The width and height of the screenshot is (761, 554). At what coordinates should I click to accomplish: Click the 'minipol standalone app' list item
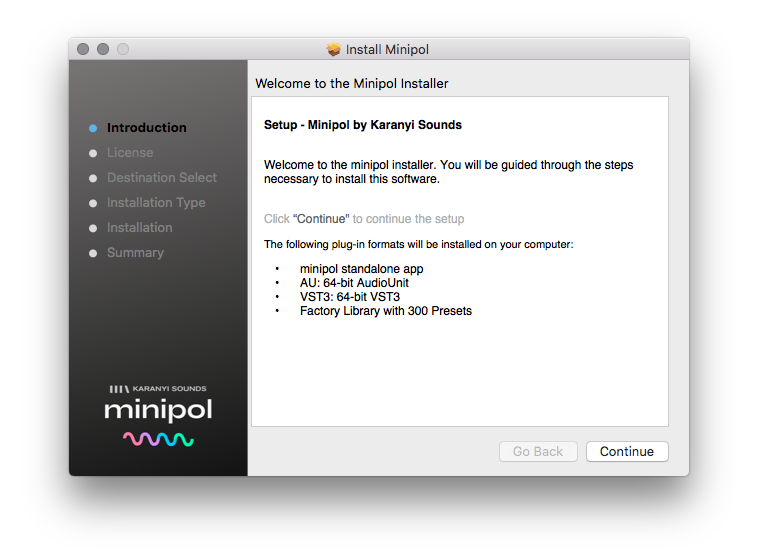pos(361,269)
